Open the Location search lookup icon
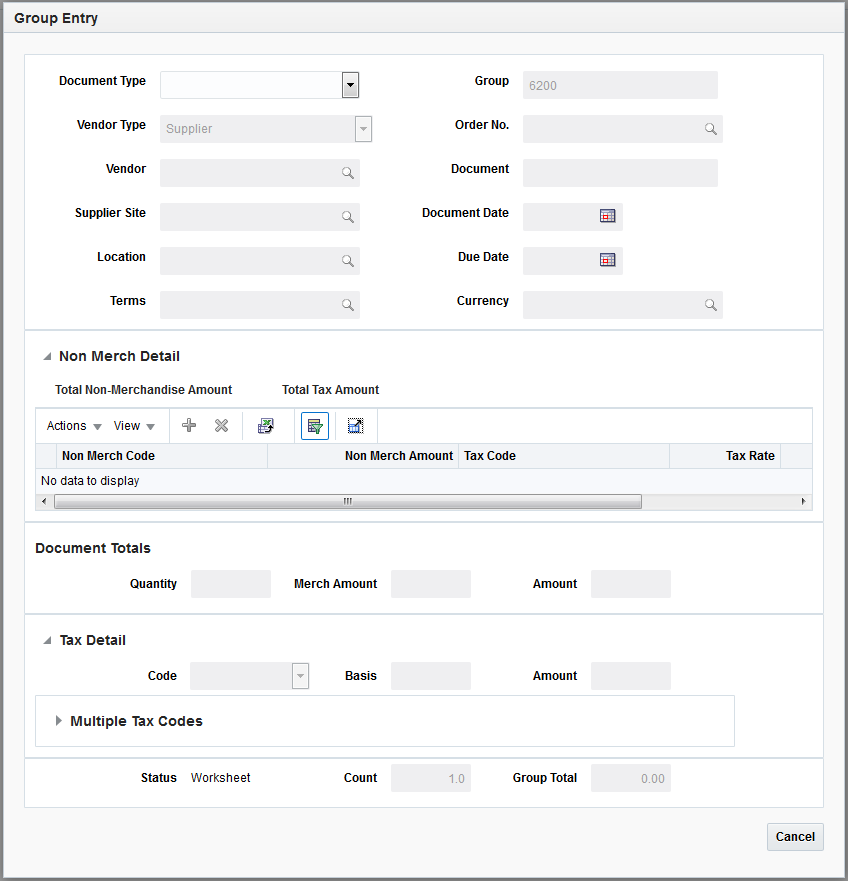848x881 pixels. click(x=347, y=260)
